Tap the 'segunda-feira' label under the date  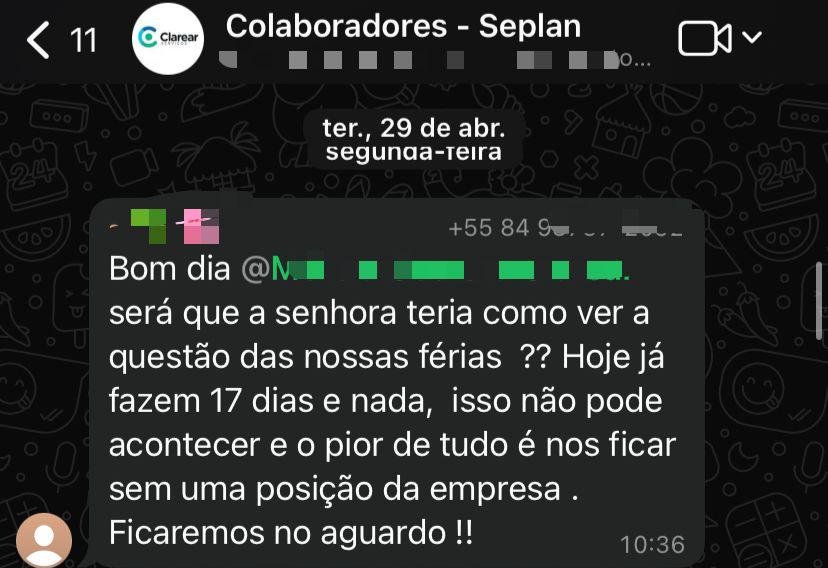point(413,153)
